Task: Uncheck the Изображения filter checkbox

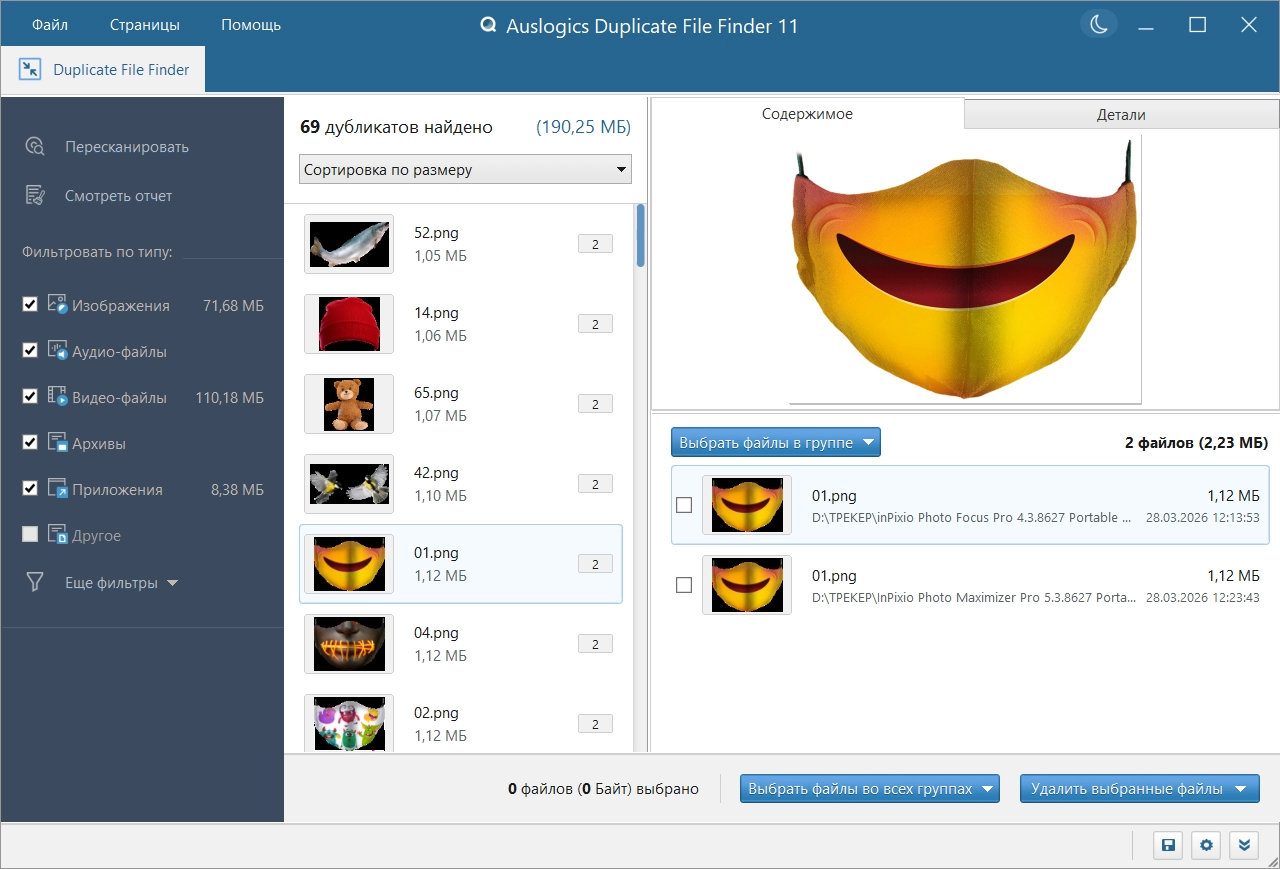Action: coord(30,305)
